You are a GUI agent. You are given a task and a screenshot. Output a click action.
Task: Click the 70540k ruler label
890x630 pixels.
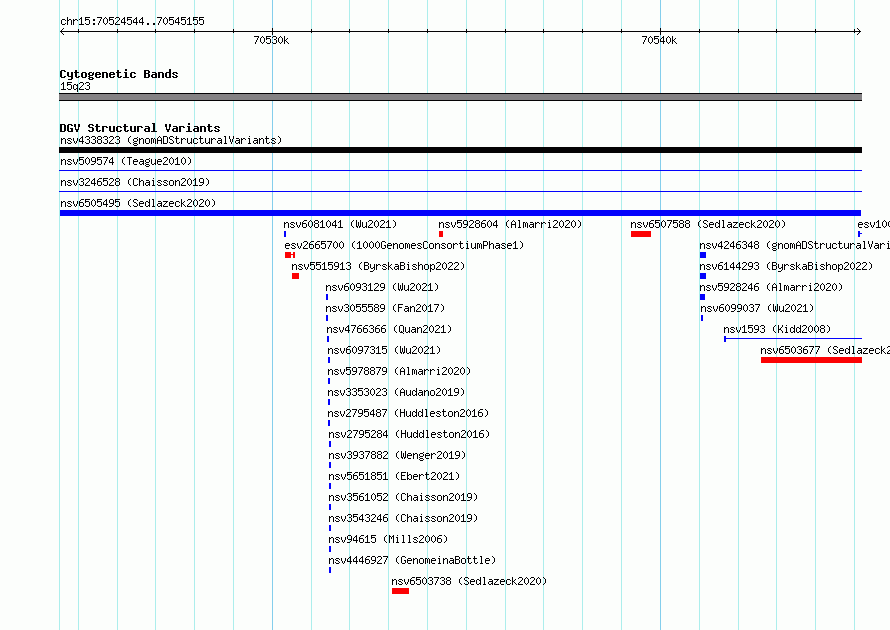pos(659,40)
